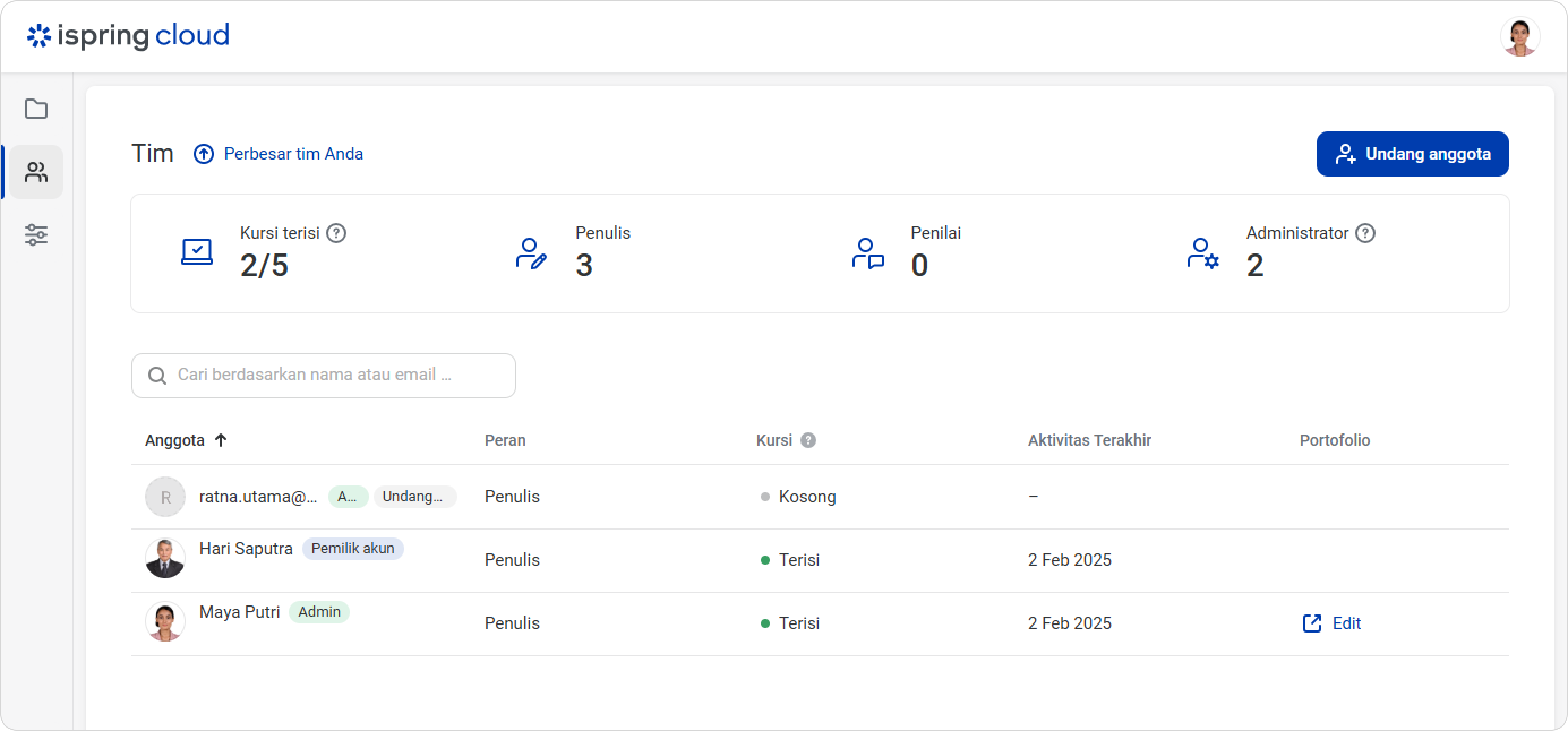
Task: Open the Perbesar tim Anda link
Action: point(293,154)
